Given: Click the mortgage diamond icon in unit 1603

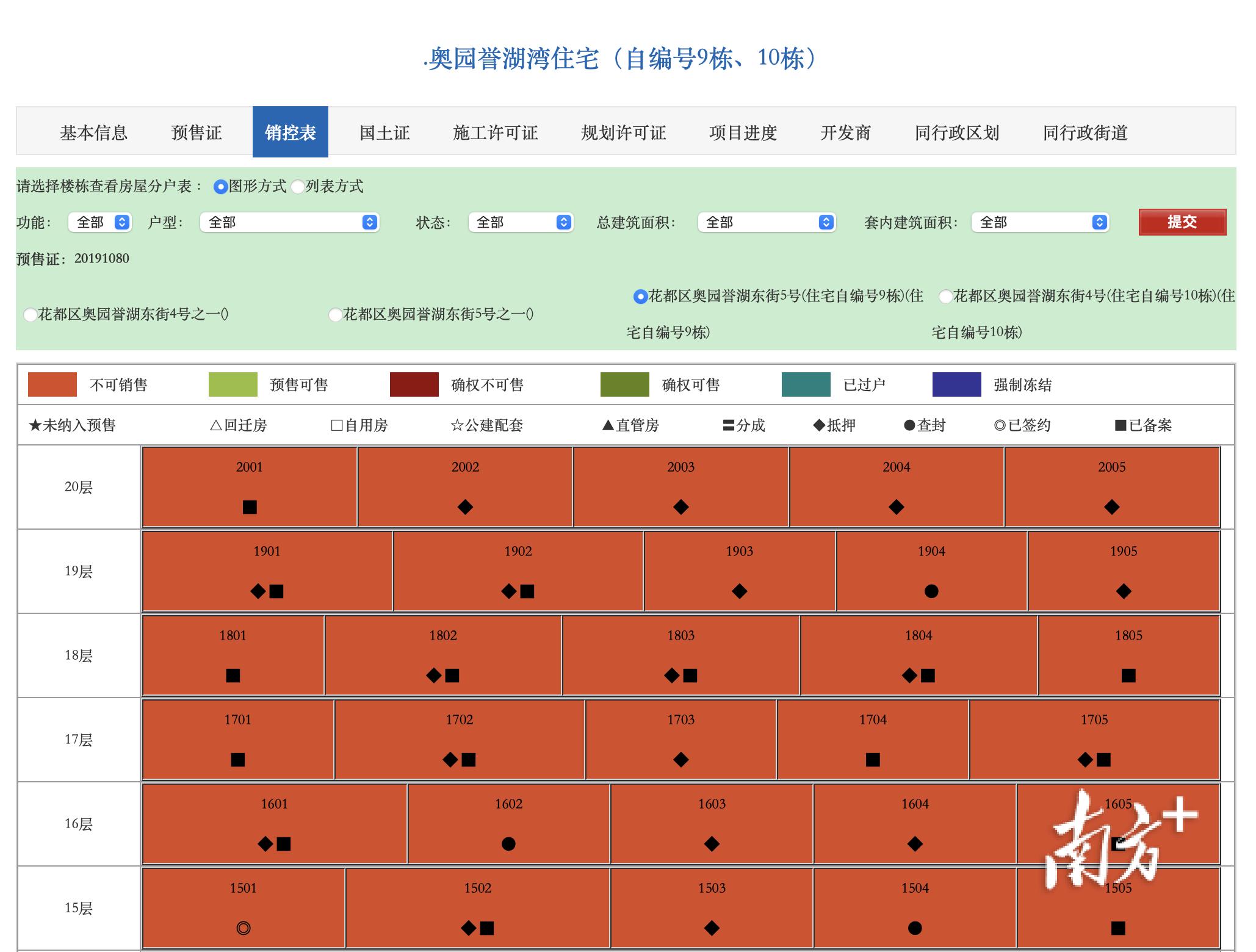Looking at the screenshot, I should click(712, 844).
